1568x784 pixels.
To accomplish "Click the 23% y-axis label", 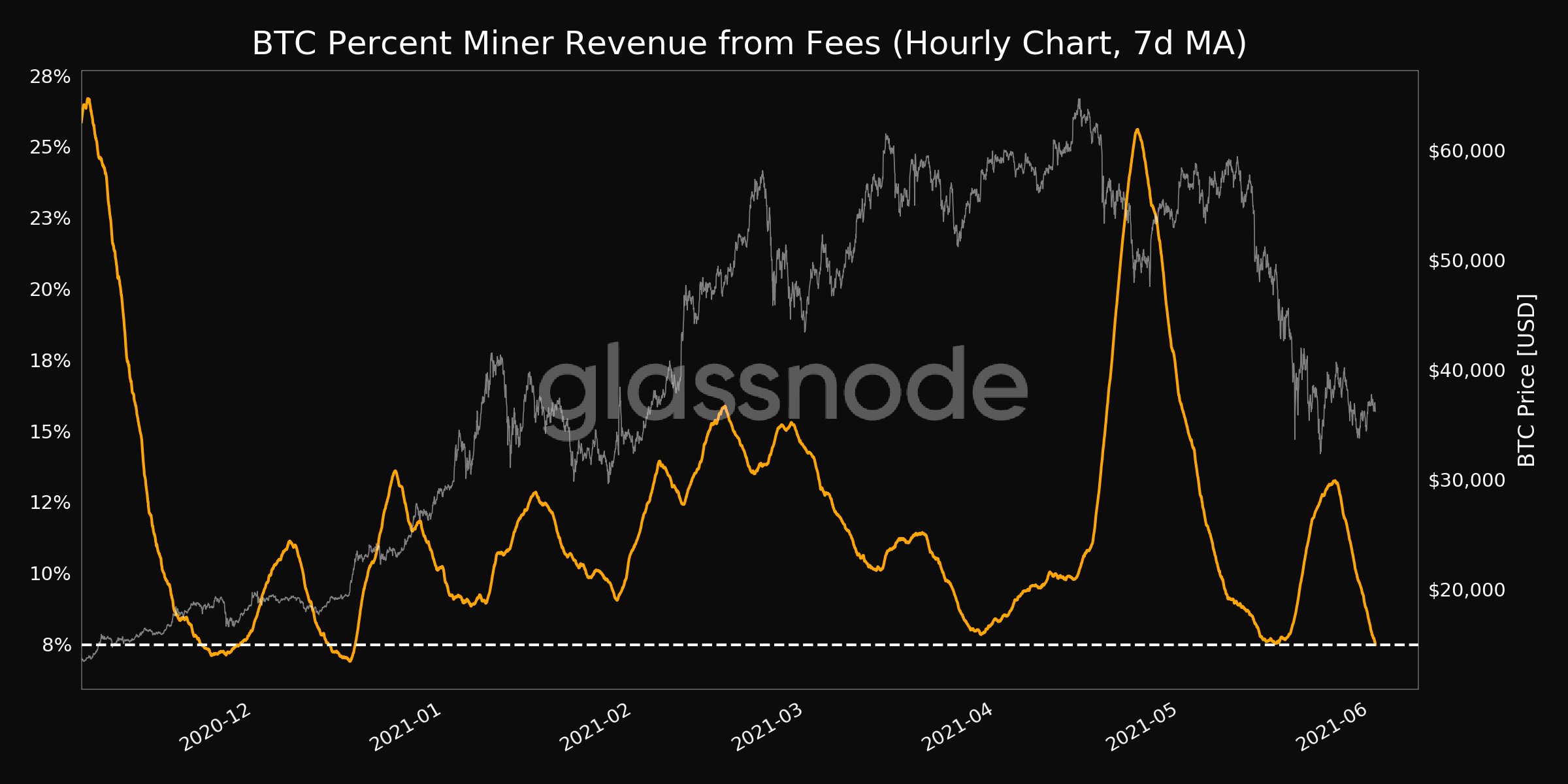I will tap(50, 218).
